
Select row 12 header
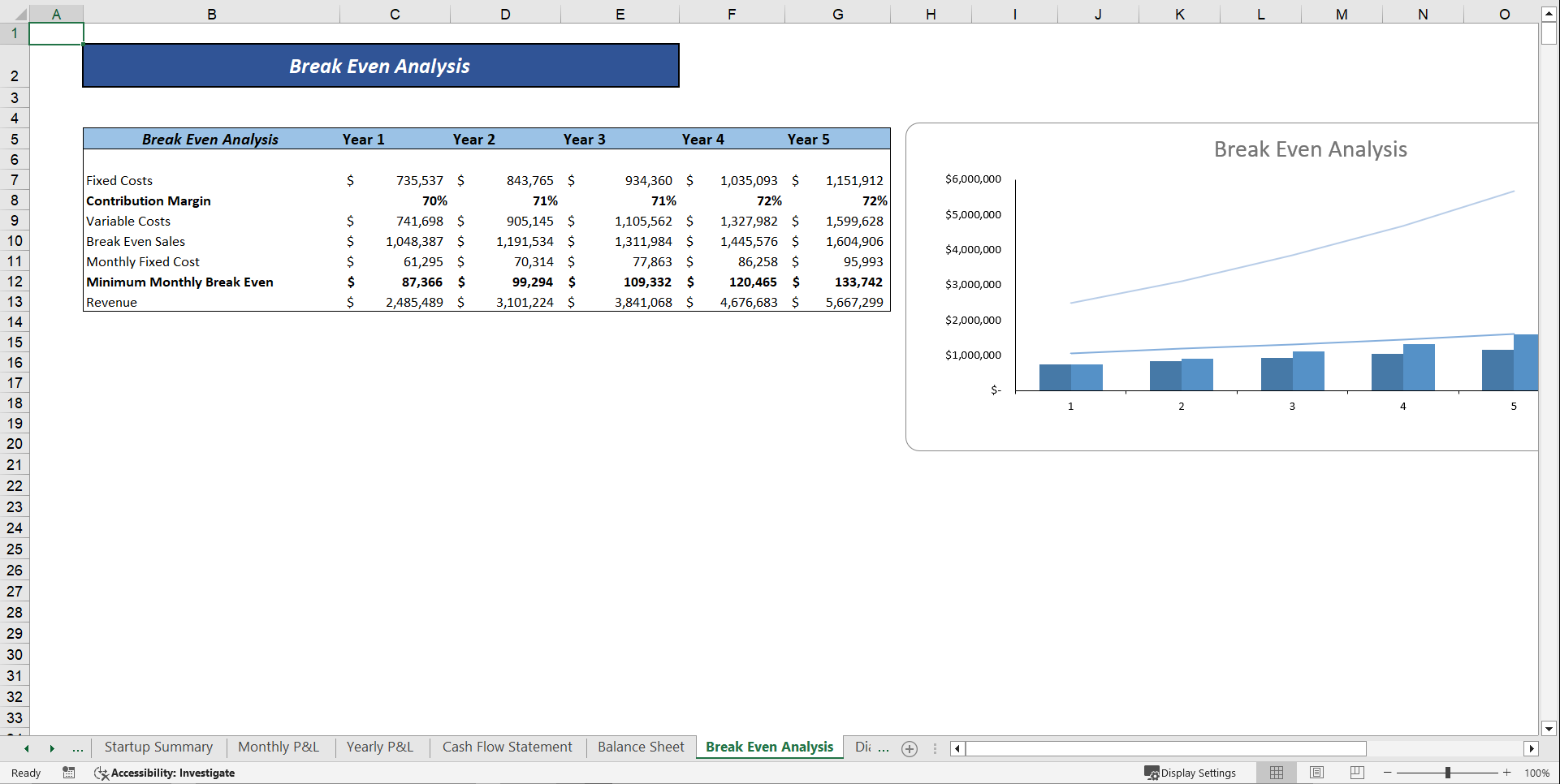tap(15, 282)
